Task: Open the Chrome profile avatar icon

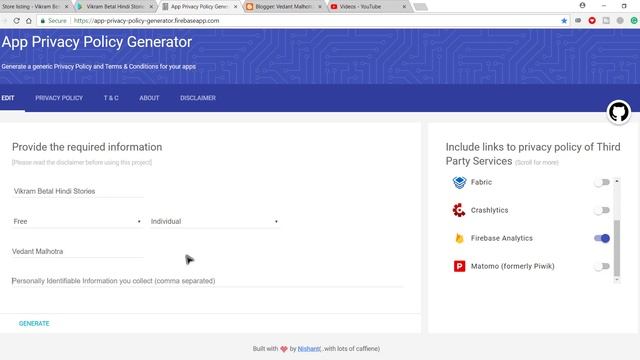Action: pyautogui.click(x=582, y=5)
